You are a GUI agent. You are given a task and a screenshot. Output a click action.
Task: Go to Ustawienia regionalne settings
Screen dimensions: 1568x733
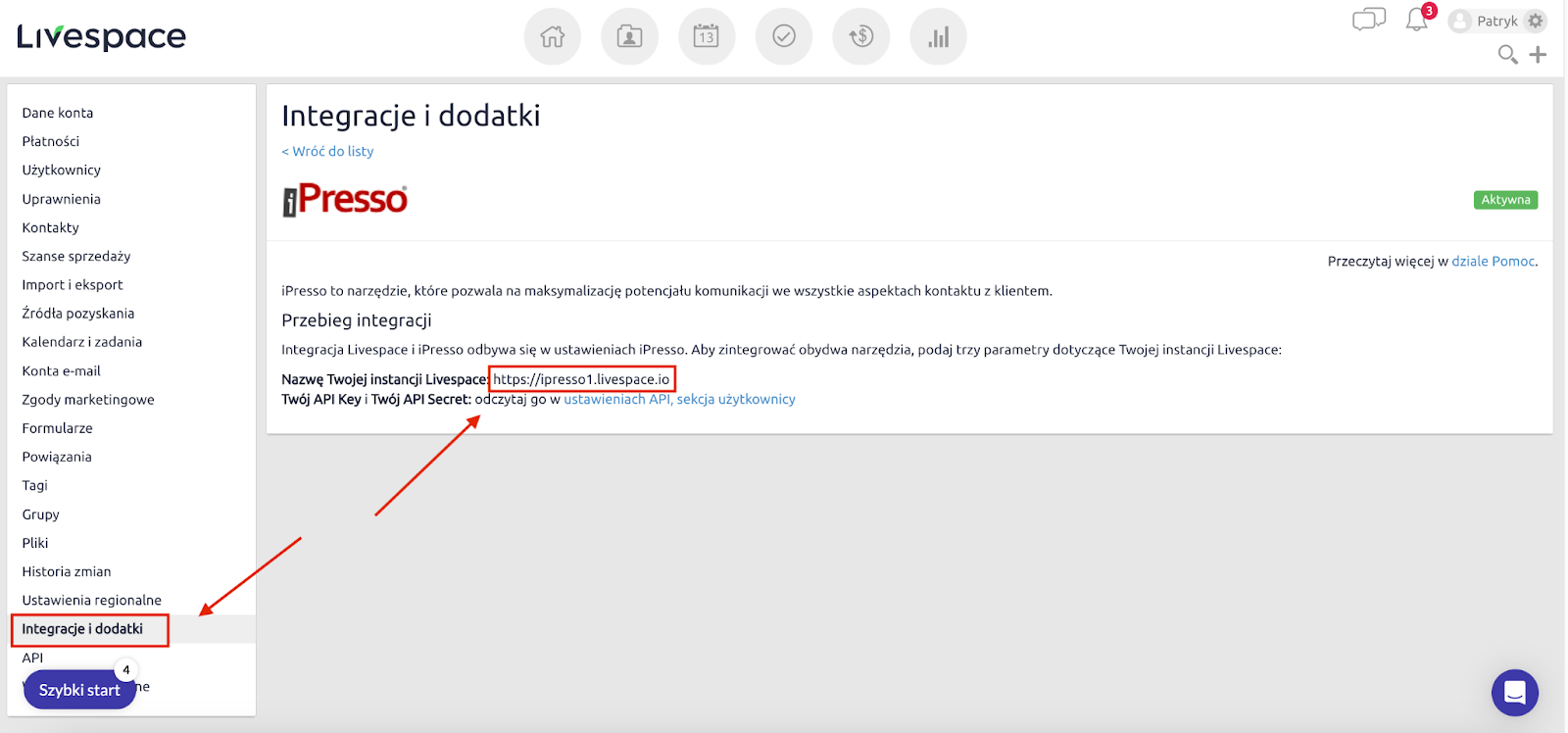[92, 600]
